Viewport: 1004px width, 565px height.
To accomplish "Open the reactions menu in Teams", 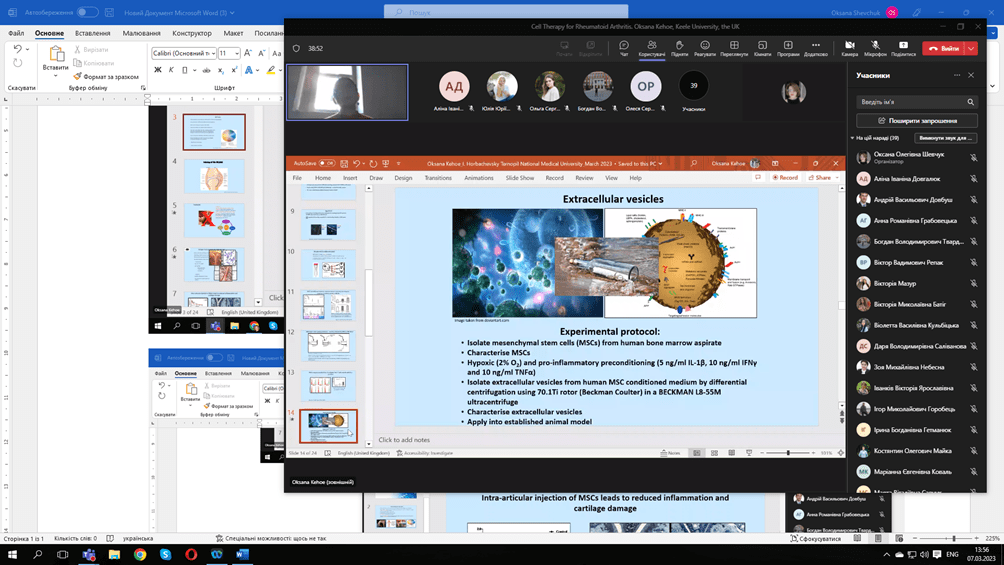I will point(706,47).
